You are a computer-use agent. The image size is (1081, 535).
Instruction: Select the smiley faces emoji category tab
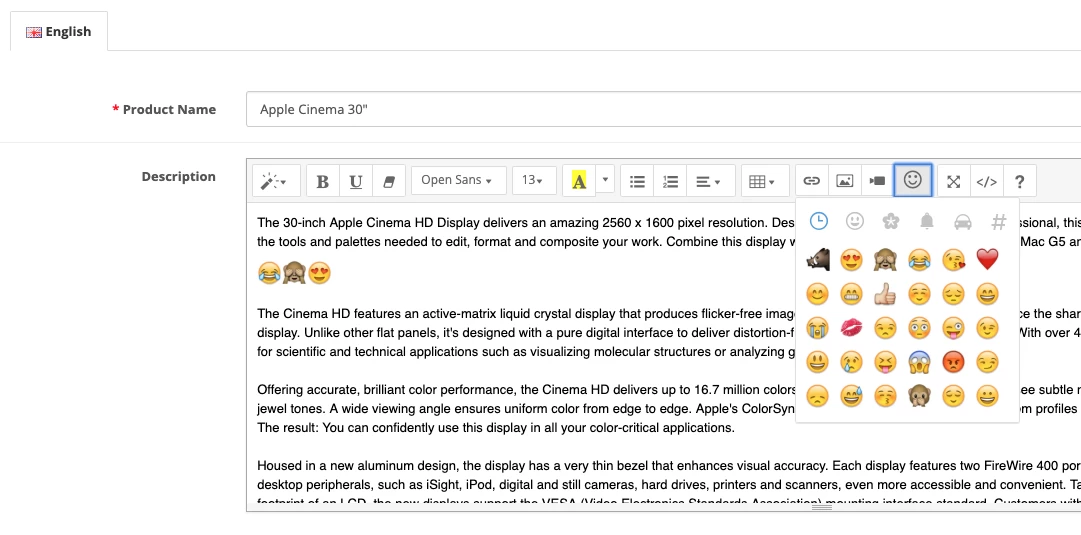pyautogui.click(x=855, y=221)
